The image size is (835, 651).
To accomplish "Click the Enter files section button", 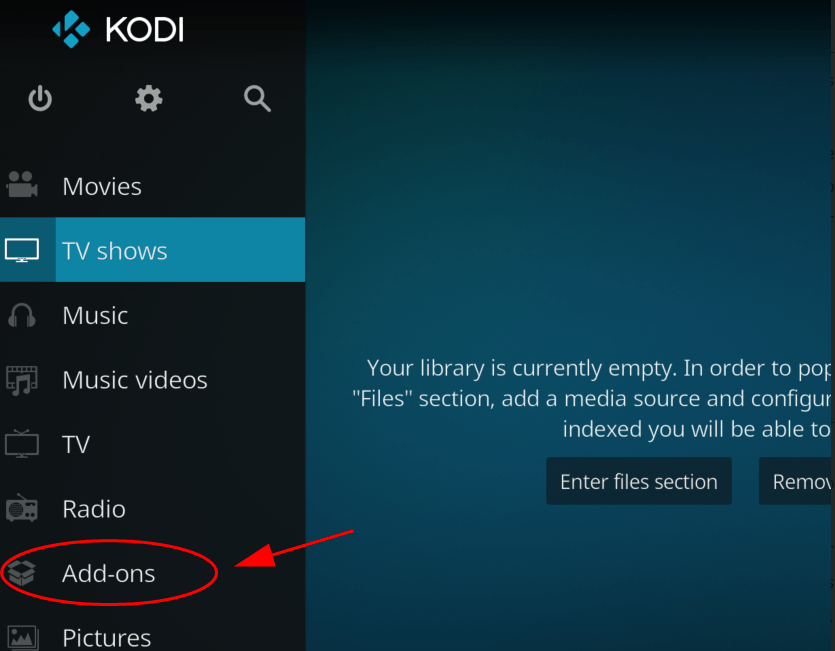I will point(638,481).
